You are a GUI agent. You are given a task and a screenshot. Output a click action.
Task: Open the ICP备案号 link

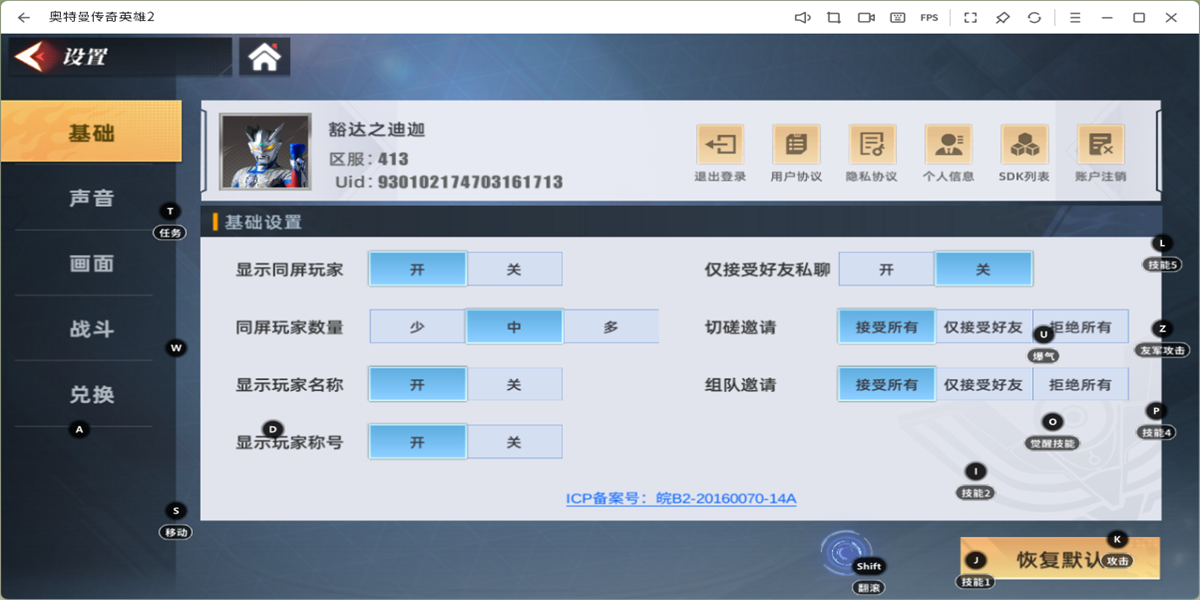(681, 498)
